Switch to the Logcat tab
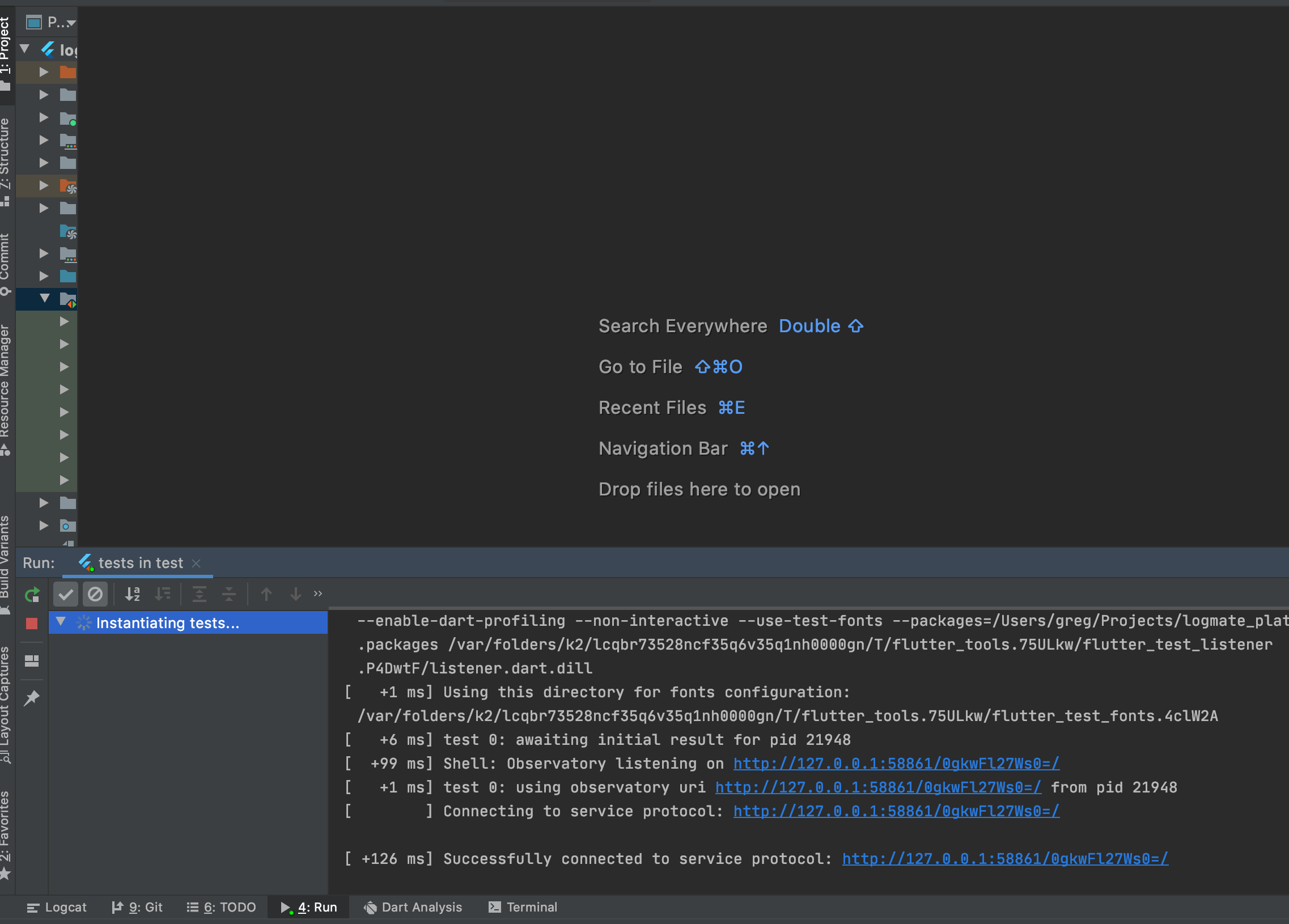Viewport: 1289px width, 924px height. pyautogui.click(x=57, y=907)
